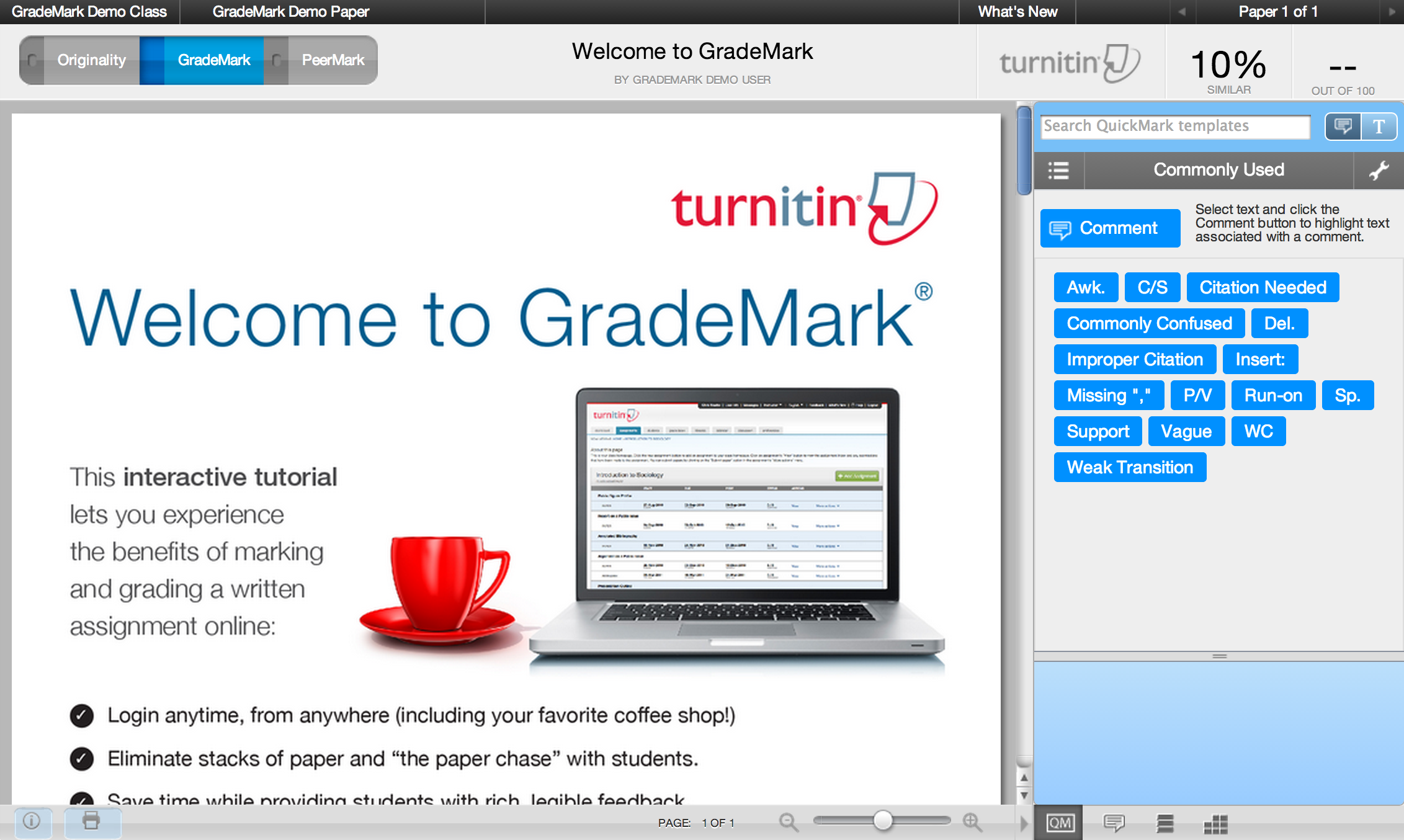Open the rubric grid panel icon
The height and width of the screenshot is (840, 1404).
[x=1215, y=824]
